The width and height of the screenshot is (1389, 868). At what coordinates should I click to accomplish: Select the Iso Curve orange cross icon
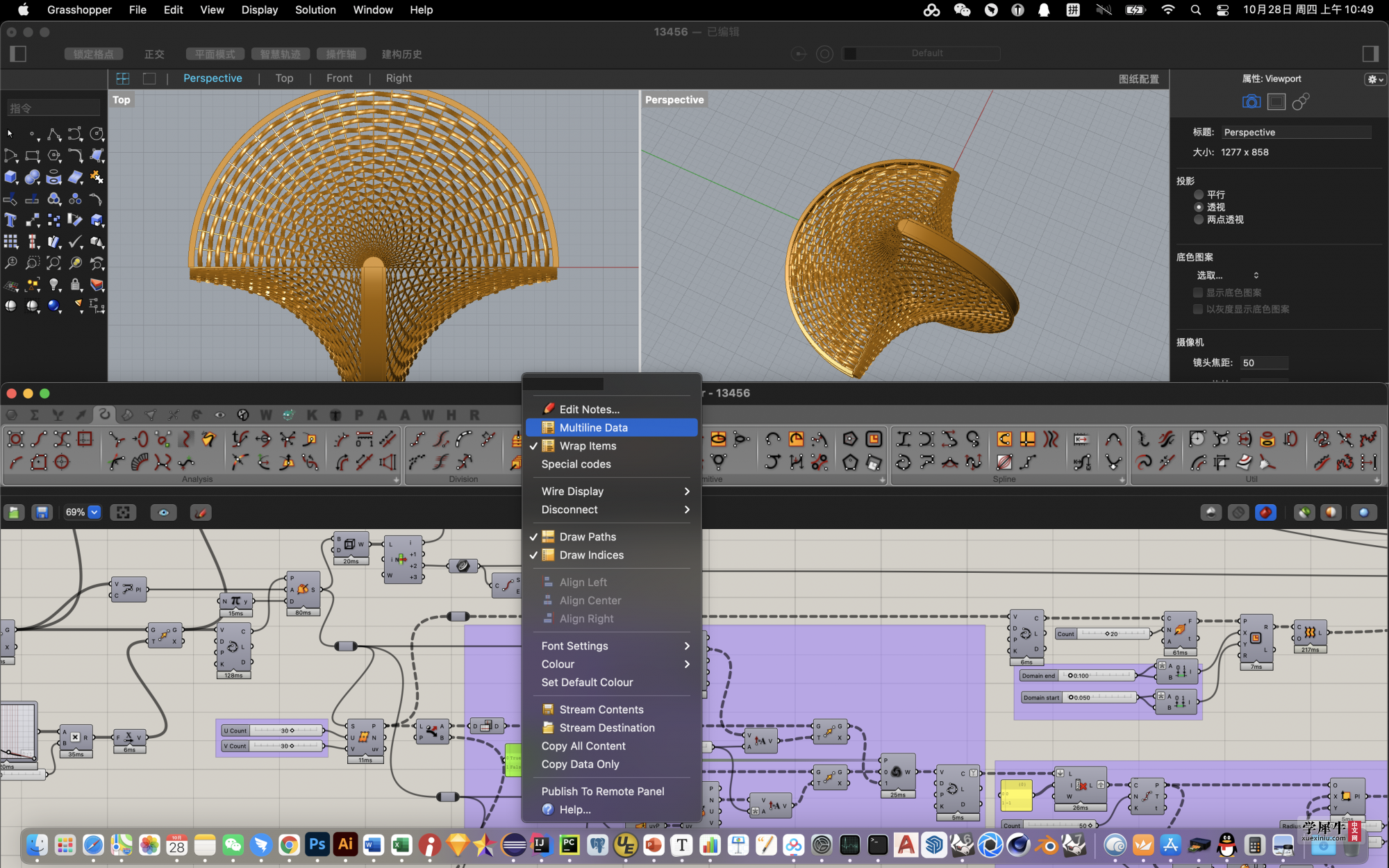1028,439
